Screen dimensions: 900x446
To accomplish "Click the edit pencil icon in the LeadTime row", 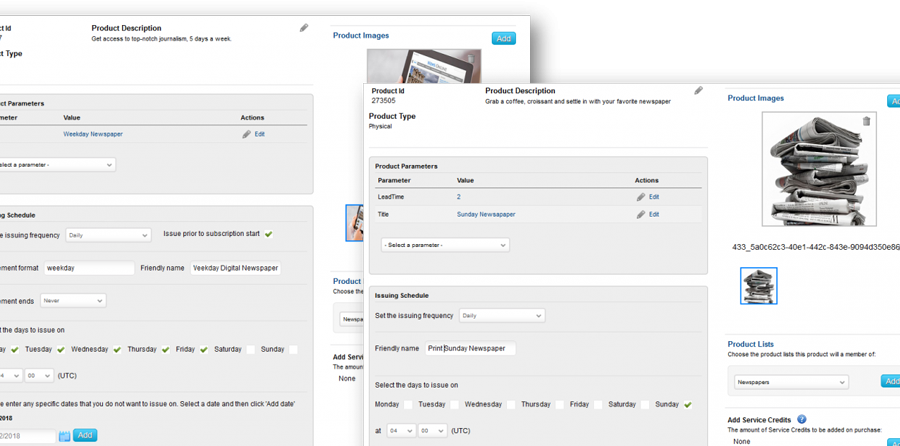I will coord(641,197).
